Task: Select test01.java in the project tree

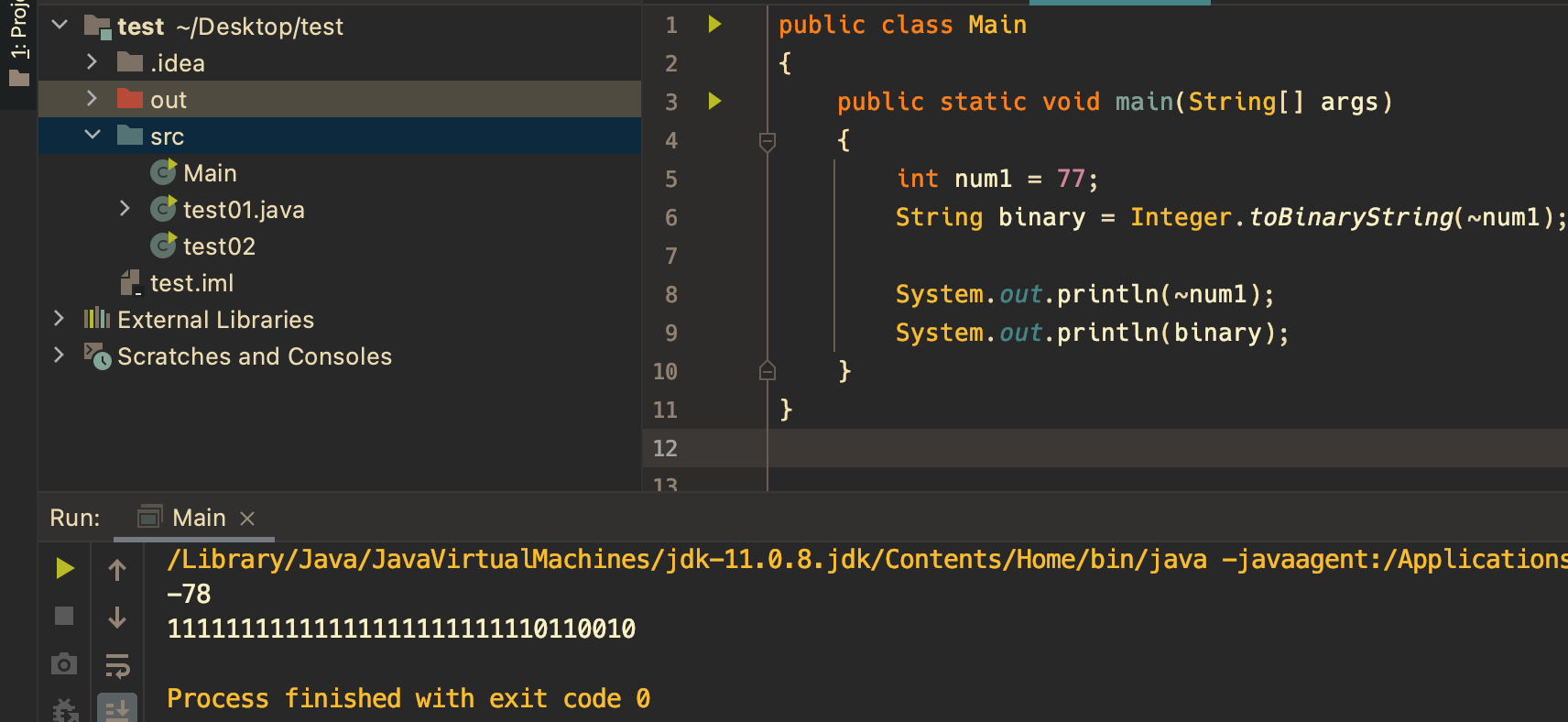Action: [x=244, y=210]
